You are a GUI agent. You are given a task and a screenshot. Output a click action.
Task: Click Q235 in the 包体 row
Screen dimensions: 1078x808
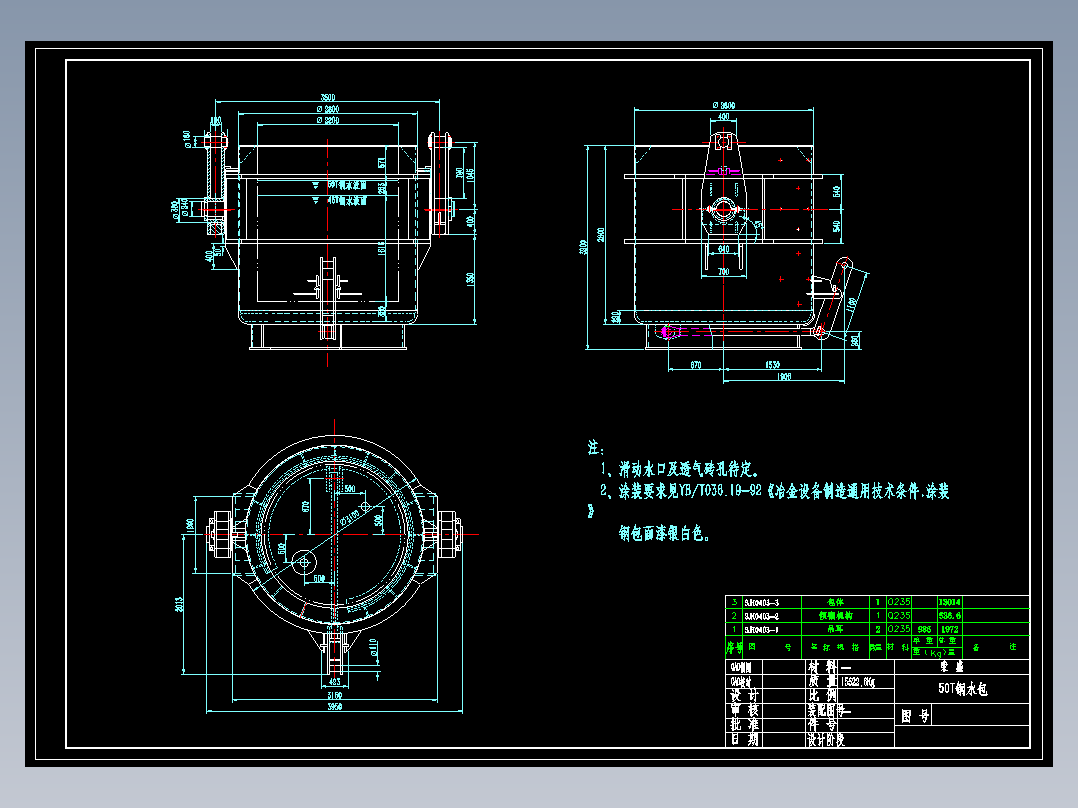tap(899, 602)
